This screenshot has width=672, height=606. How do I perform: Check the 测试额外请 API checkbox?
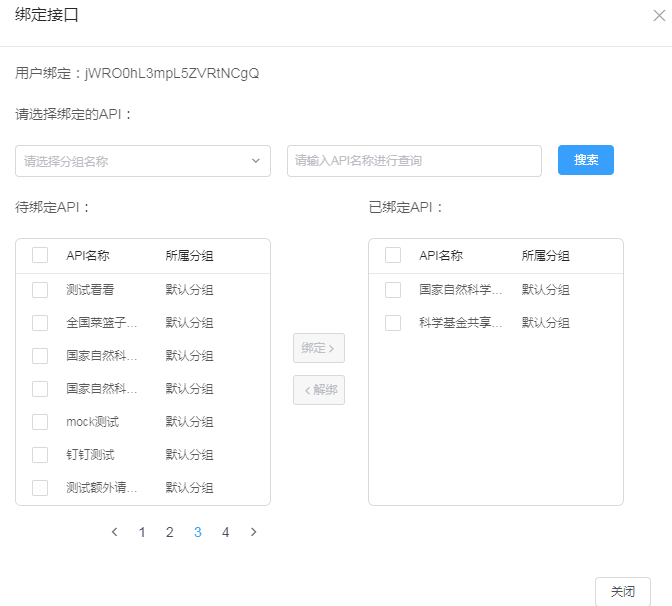click(x=40, y=488)
